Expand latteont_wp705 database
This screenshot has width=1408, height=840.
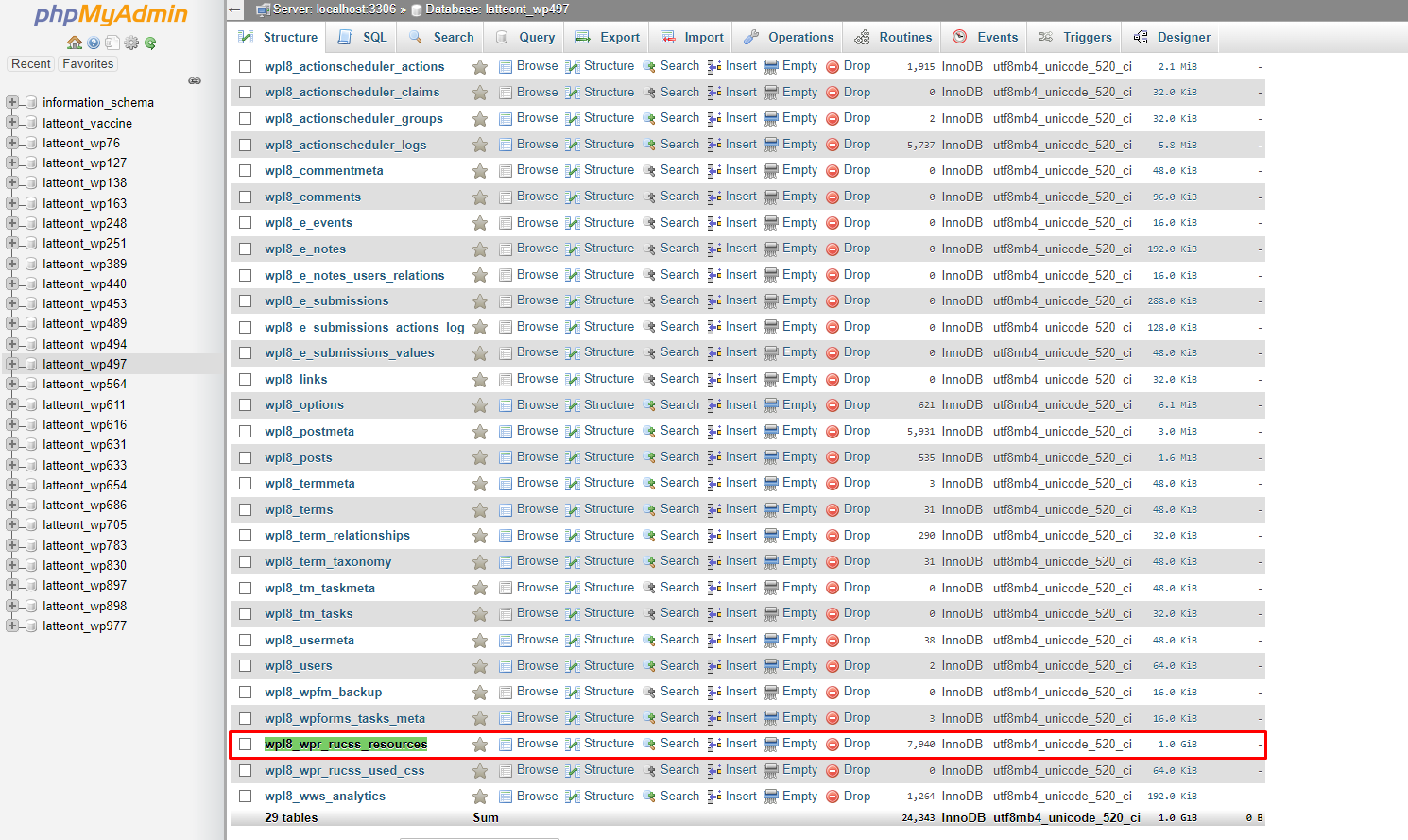[x=12, y=524]
